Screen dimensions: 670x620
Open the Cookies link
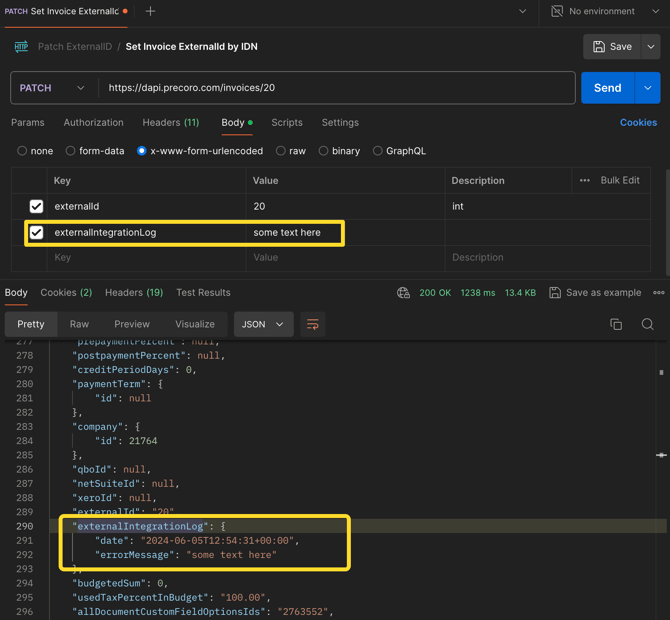point(638,122)
